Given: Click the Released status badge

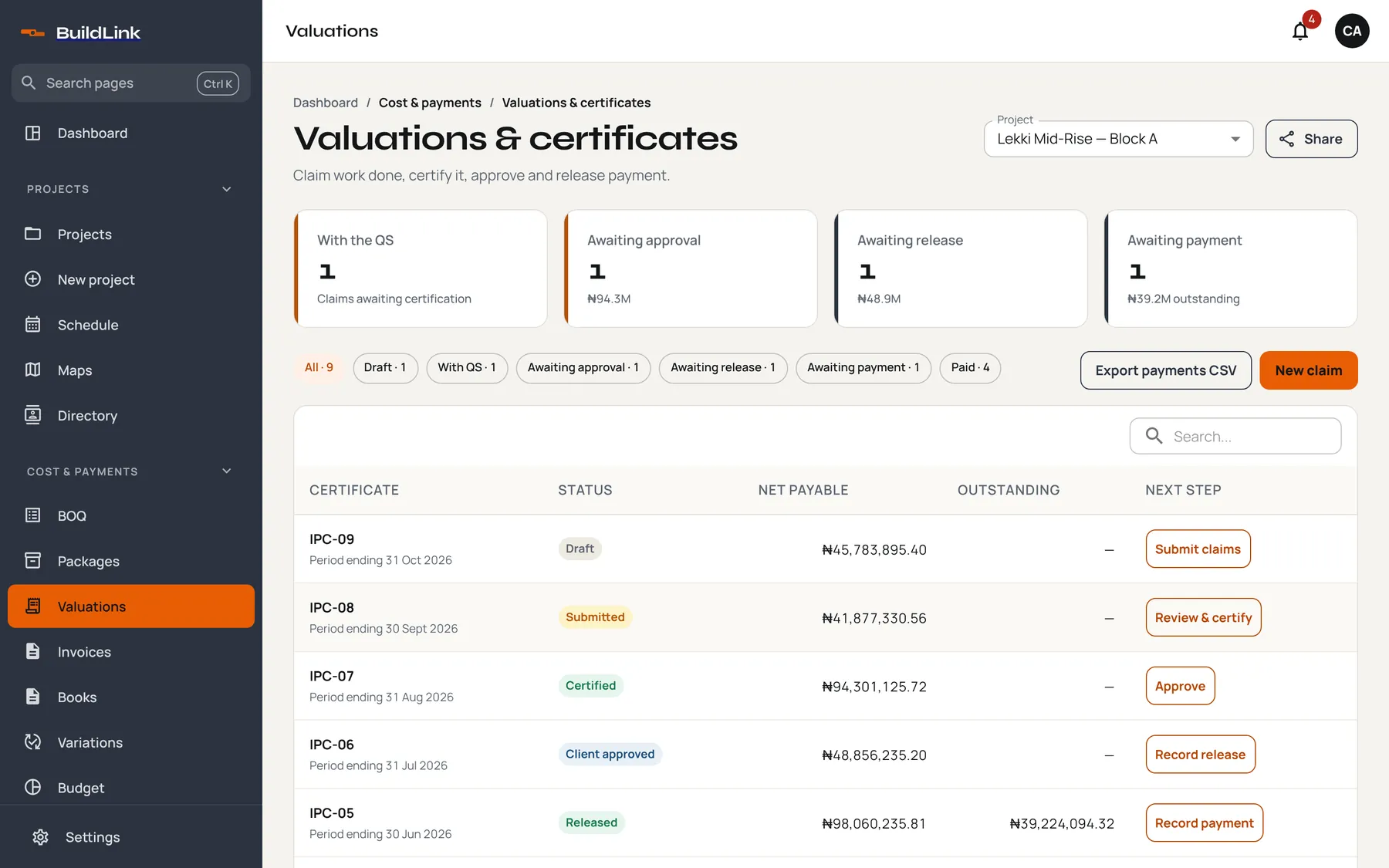Looking at the screenshot, I should [591, 822].
